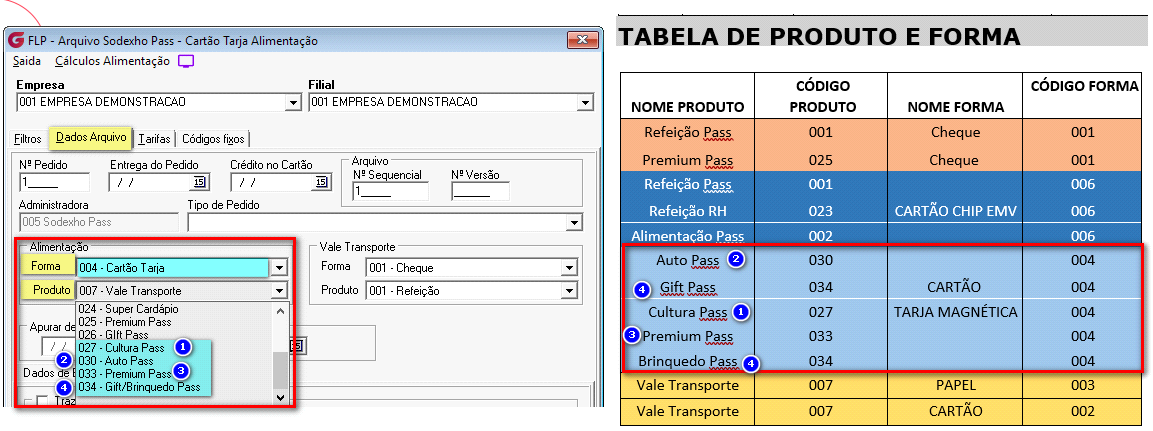Click the CARTÃO CHIP EMV cell
The image size is (1153, 431).
click(x=955, y=211)
